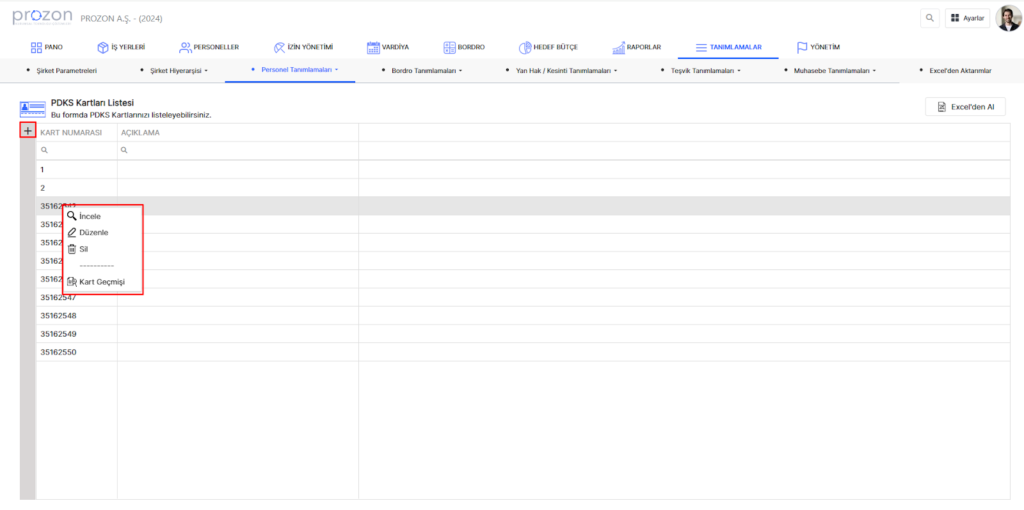Open the user profile avatar
Screen dimensions: 1024x510
[x=1008, y=18]
